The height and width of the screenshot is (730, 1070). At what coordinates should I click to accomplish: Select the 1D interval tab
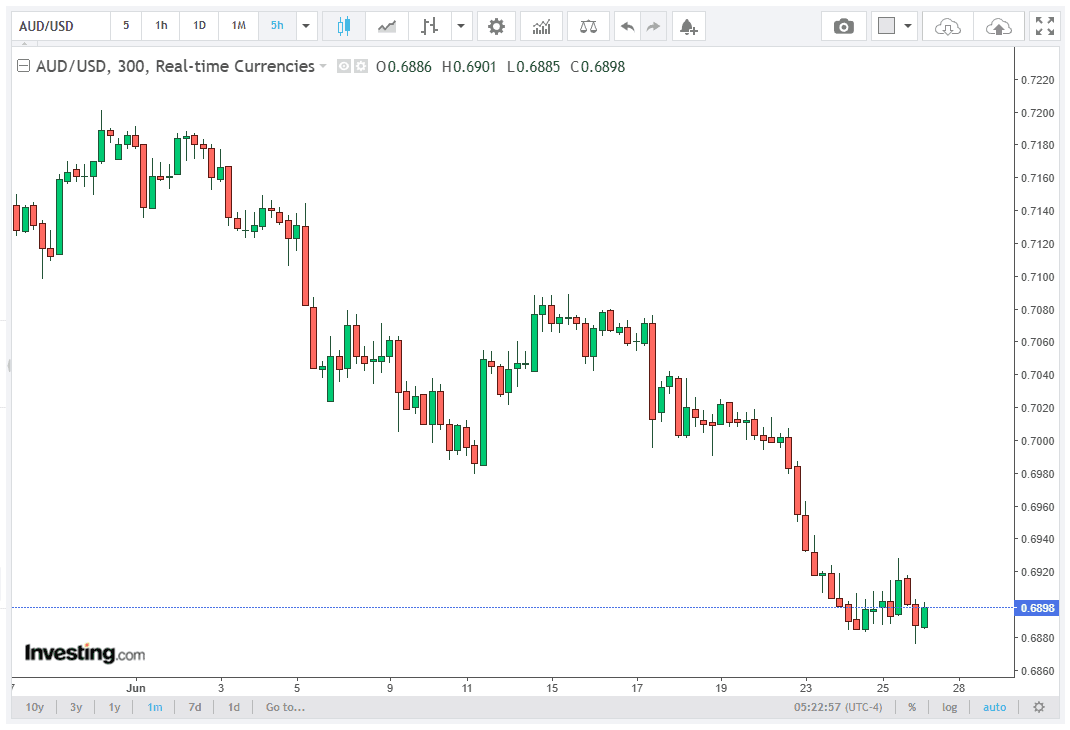(199, 26)
